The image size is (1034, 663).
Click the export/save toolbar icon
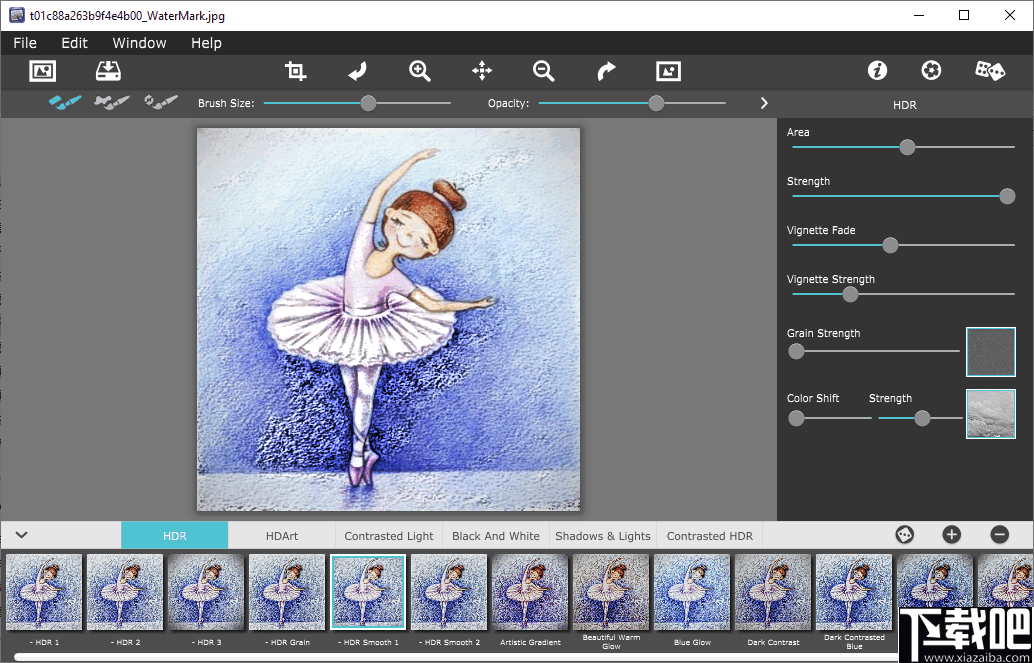(108, 70)
